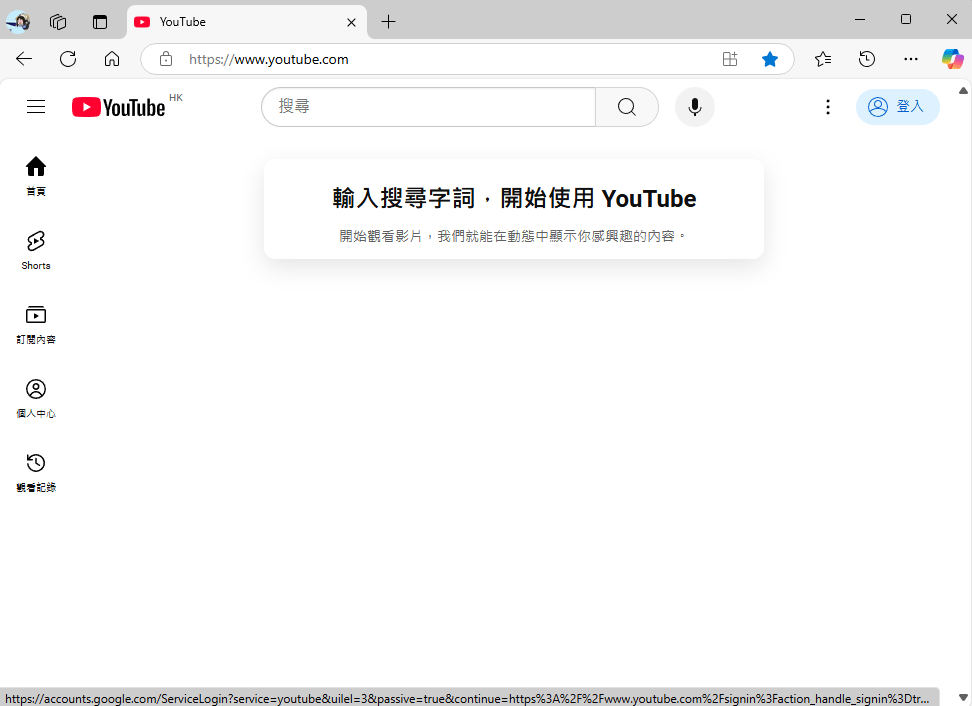This screenshot has height=706, width=972.
Task: Open YouTube settings three-dot menu
Action: [x=828, y=107]
